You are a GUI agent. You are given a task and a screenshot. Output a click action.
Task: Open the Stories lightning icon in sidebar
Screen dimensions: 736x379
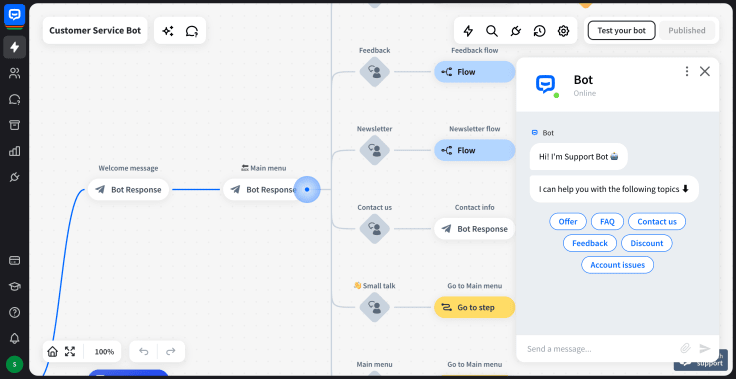[15, 47]
